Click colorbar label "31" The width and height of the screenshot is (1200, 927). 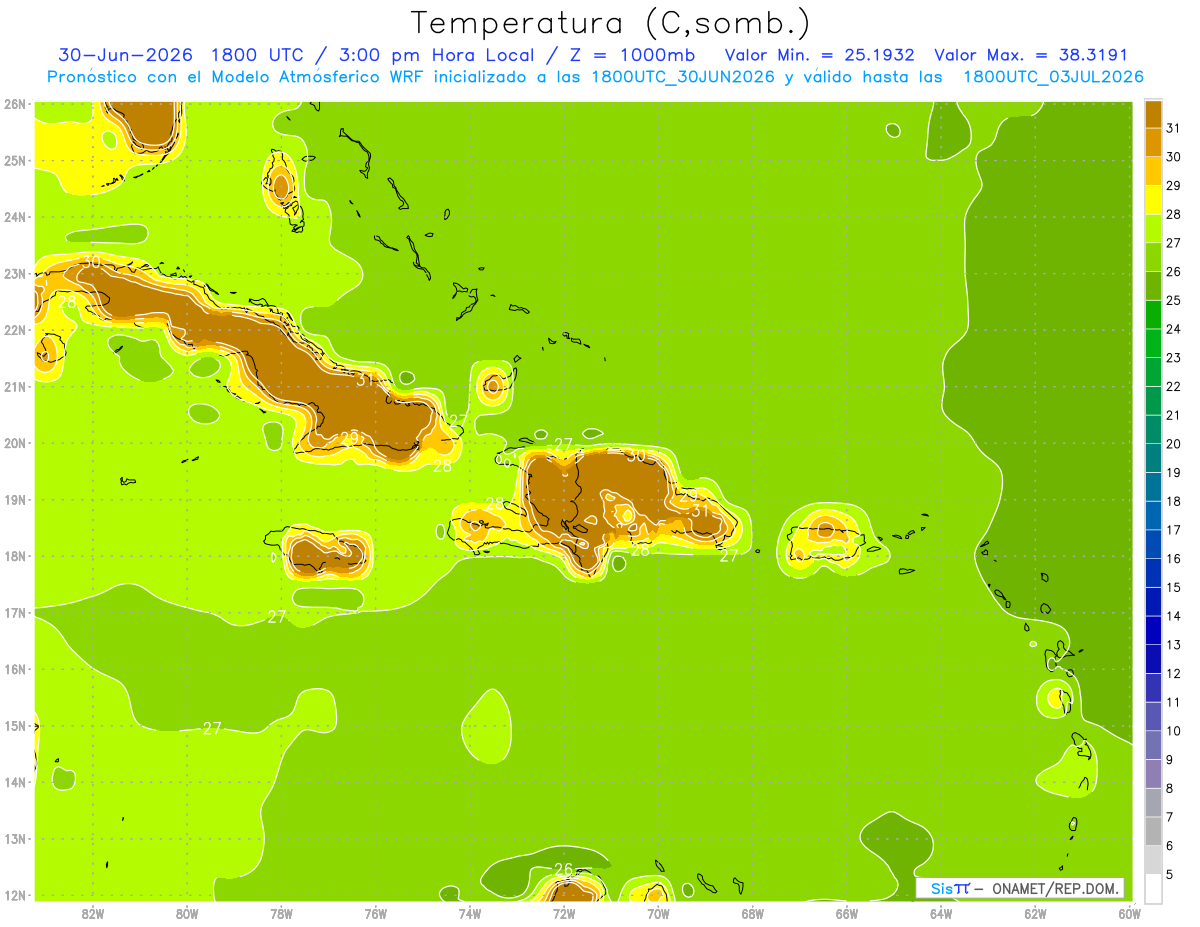1174,128
